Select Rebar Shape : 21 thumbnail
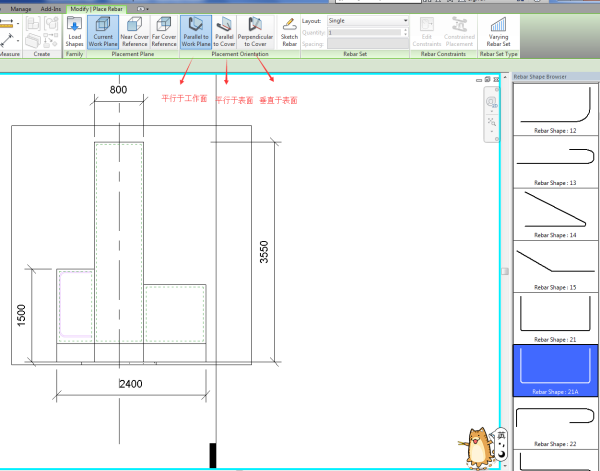The width and height of the screenshot is (600, 471). coord(555,318)
